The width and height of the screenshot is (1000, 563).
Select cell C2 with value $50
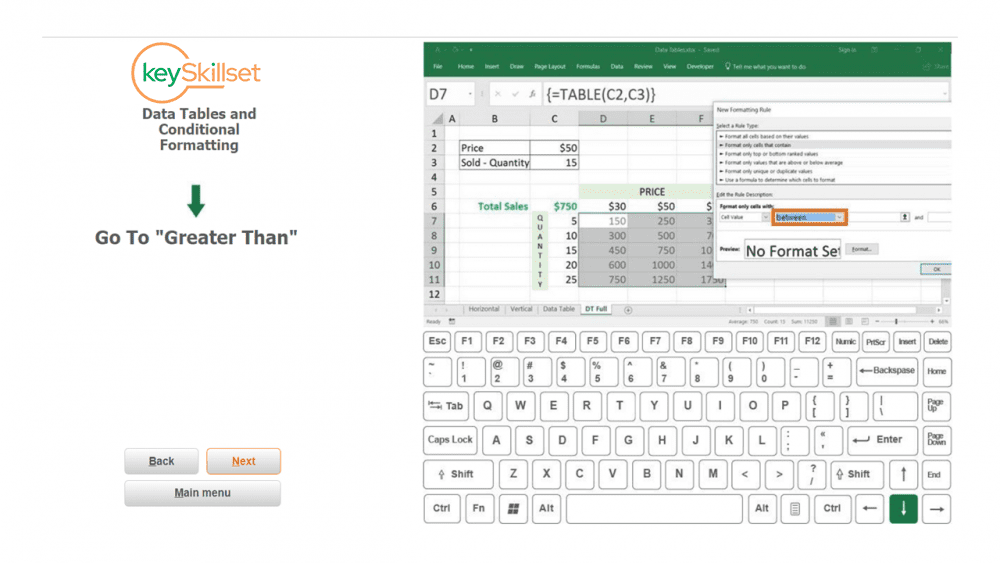[554, 147]
